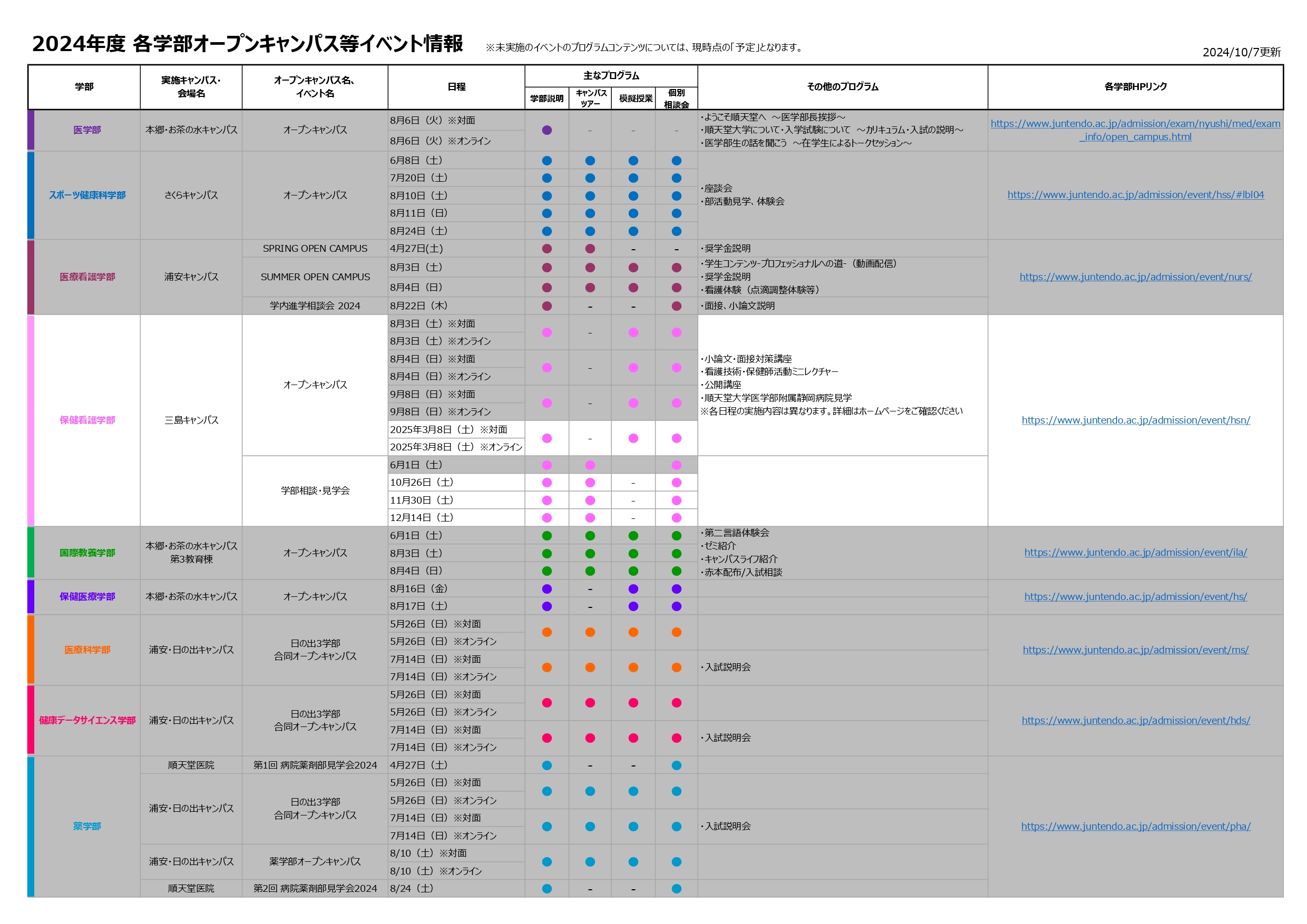Screen dimensions: 1307x924
Task: Open the 医療看護学部 nurs event link
Action: (1135, 277)
